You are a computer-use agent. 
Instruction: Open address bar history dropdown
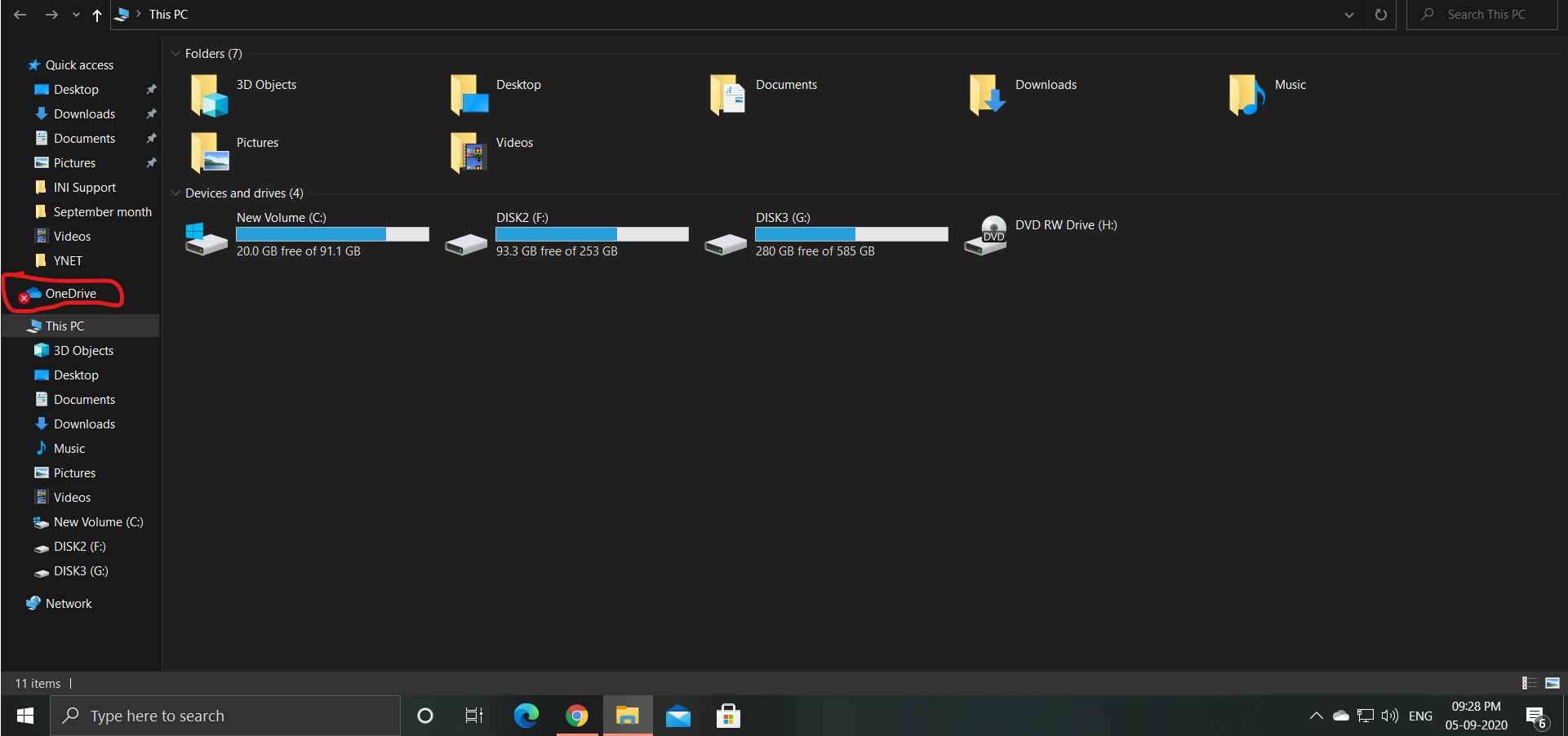coord(1349,15)
